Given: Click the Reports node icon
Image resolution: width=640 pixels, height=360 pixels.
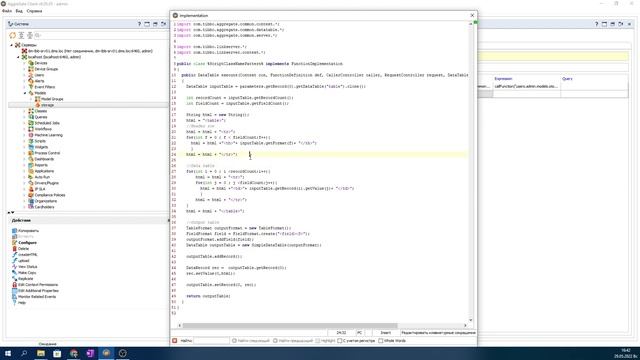Looking at the screenshot, I should coord(31,165).
